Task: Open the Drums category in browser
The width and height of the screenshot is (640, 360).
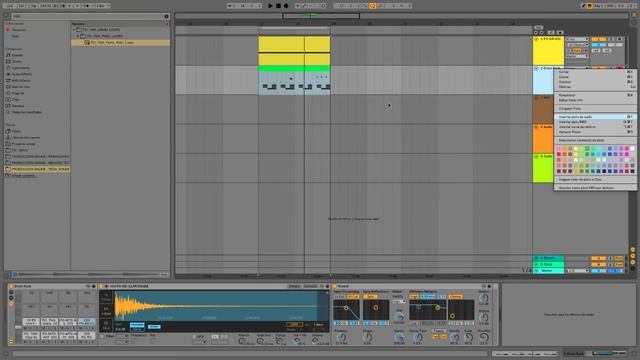Action: click(x=17, y=62)
